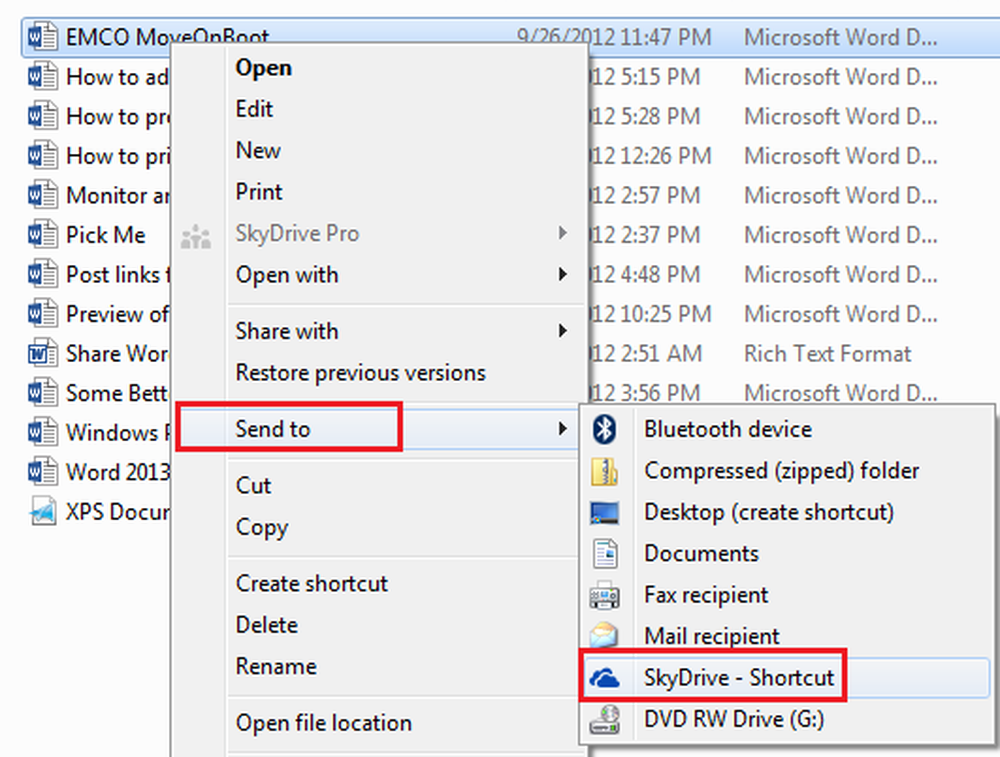Send file to Bluetooth device
The image size is (1000, 757).
click(x=787, y=429)
